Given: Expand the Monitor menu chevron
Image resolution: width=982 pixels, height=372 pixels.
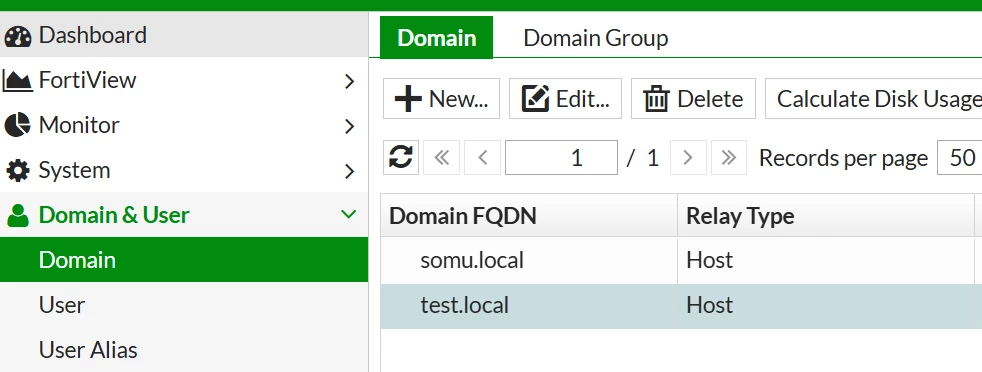Looking at the screenshot, I should click(349, 126).
